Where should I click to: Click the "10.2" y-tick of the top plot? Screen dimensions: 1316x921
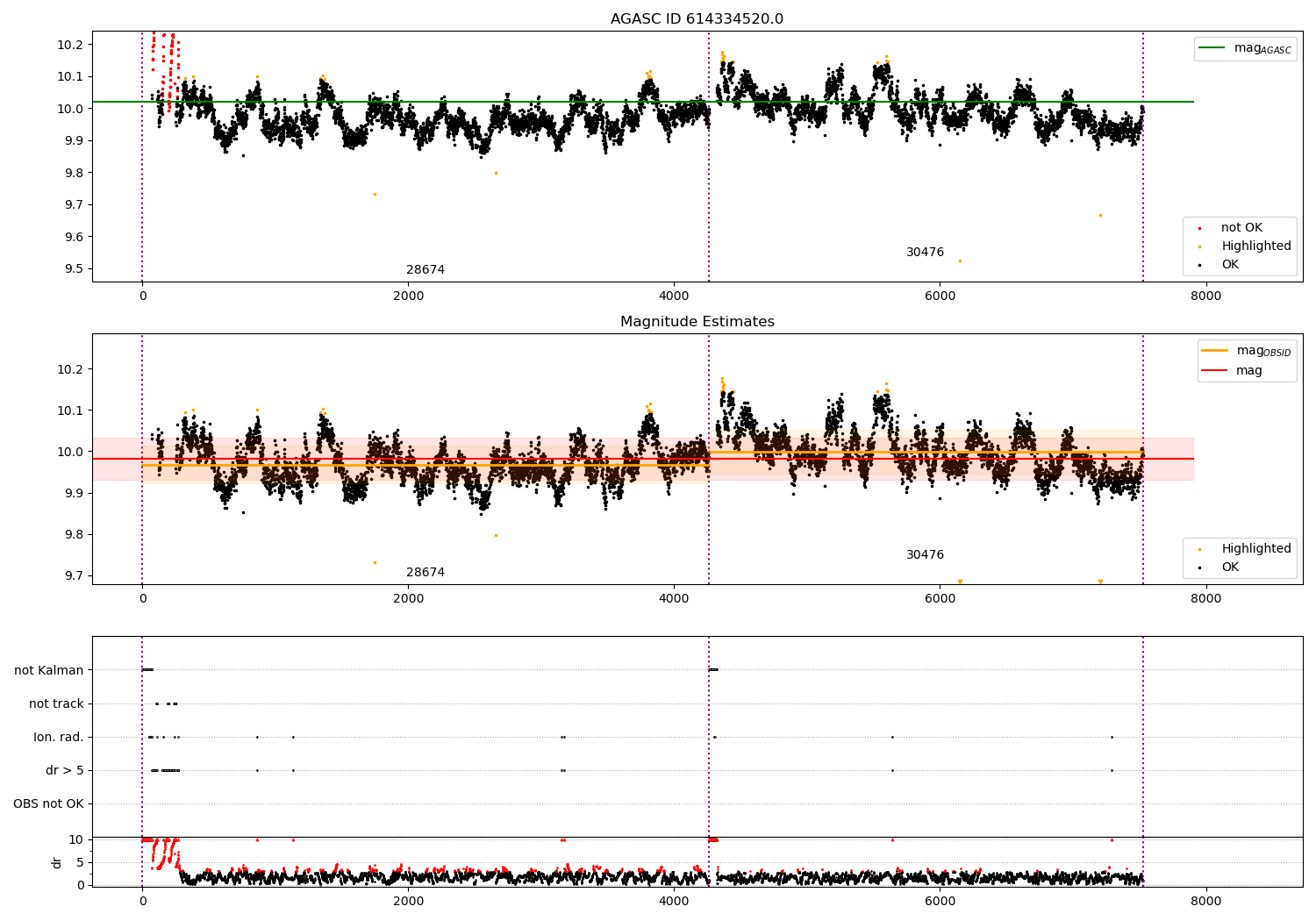[69, 45]
